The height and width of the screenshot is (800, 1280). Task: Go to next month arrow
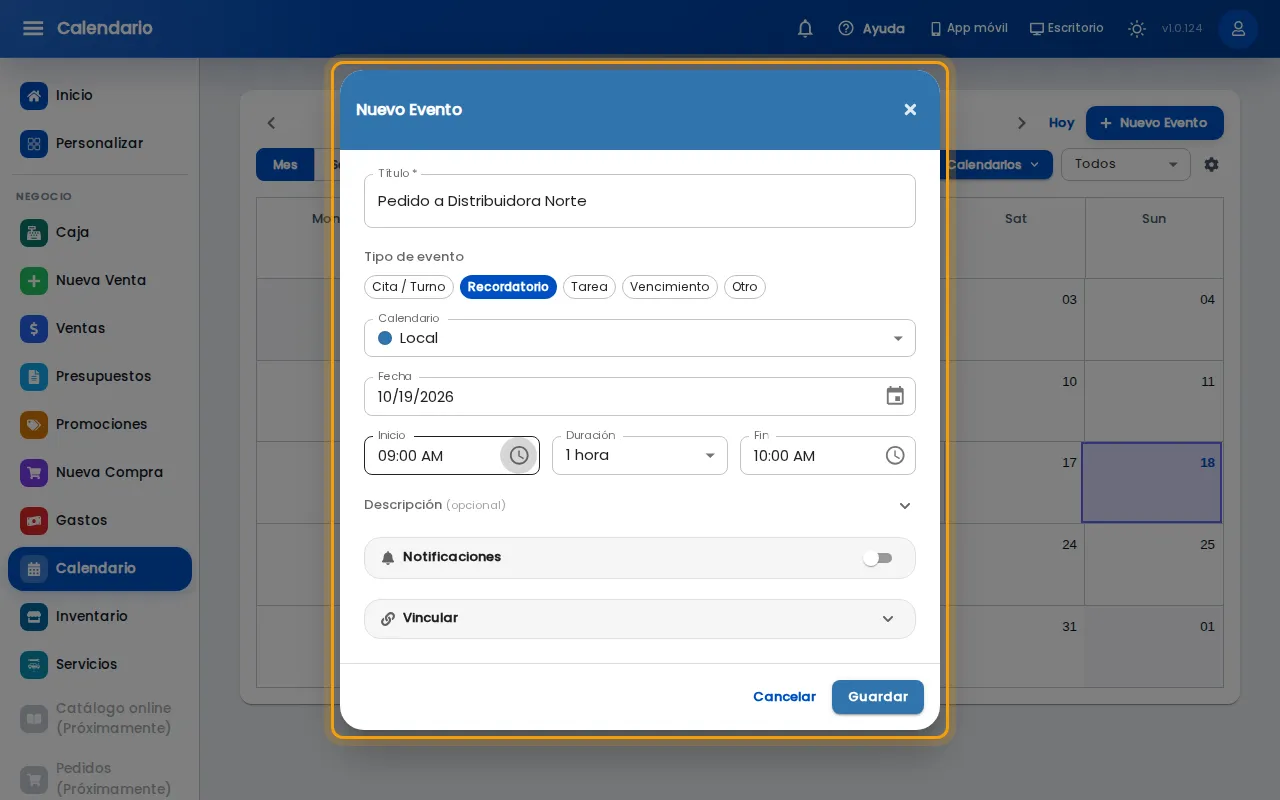(1021, 123)
